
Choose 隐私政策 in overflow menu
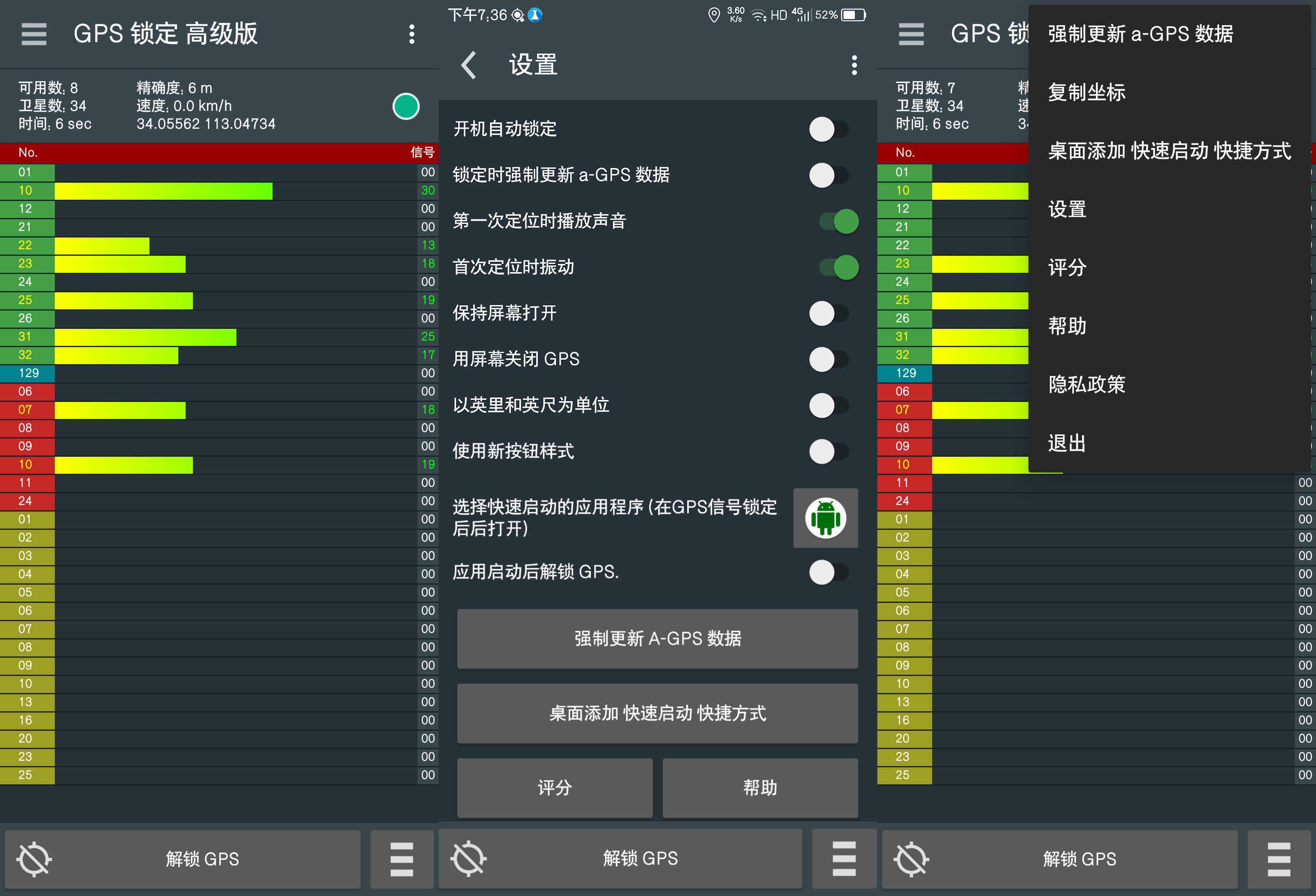pyautogui.click(x=1086, y=384)
